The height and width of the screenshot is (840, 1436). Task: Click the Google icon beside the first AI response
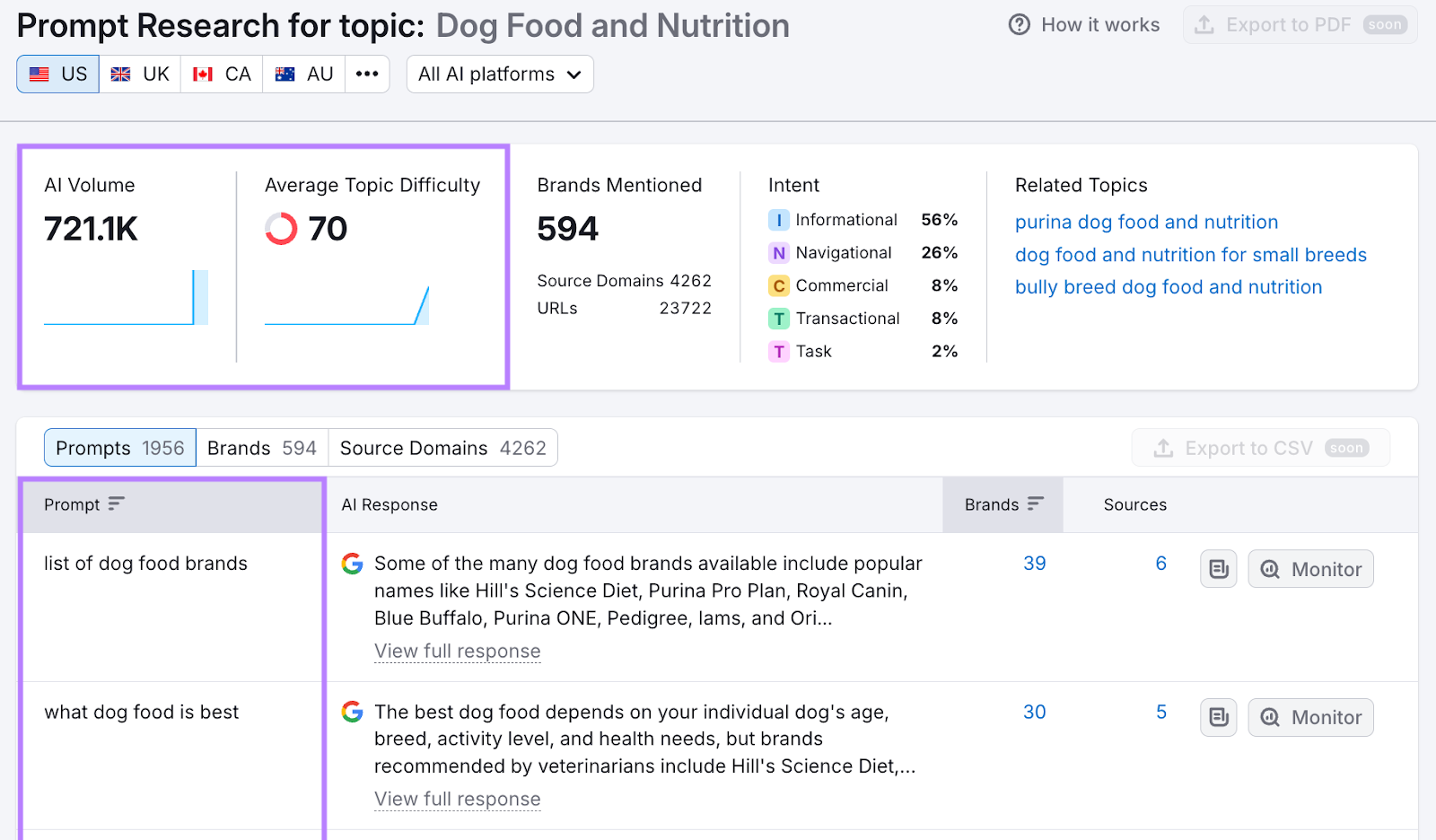point(352,564)
